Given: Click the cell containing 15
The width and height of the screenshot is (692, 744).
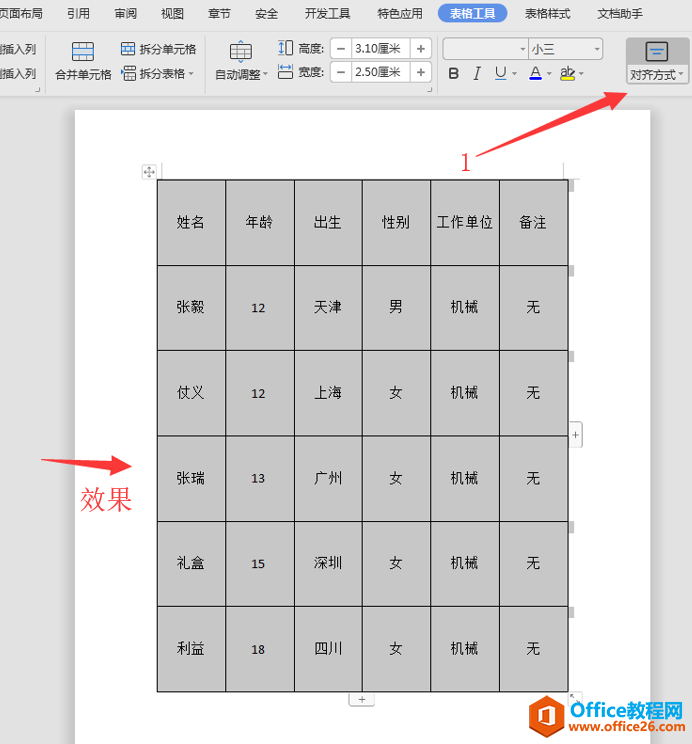Looking at the screenshot, I should click(x=260, y=564).
